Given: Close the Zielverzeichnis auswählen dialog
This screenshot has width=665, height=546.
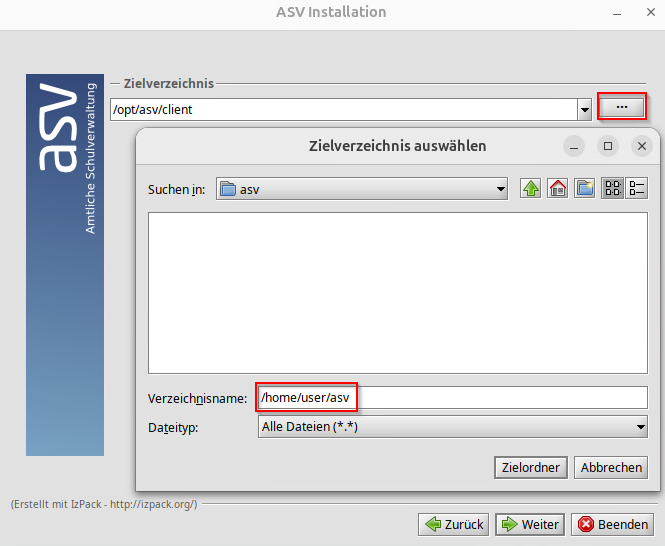Looking at the screenshot, I should (642, 146).
